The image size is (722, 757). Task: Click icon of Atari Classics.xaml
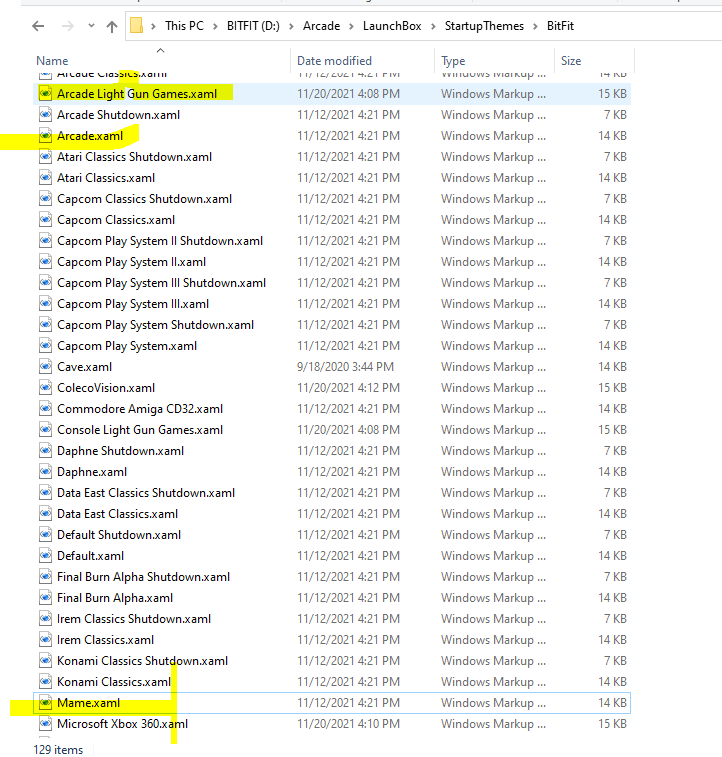point(45,178)
